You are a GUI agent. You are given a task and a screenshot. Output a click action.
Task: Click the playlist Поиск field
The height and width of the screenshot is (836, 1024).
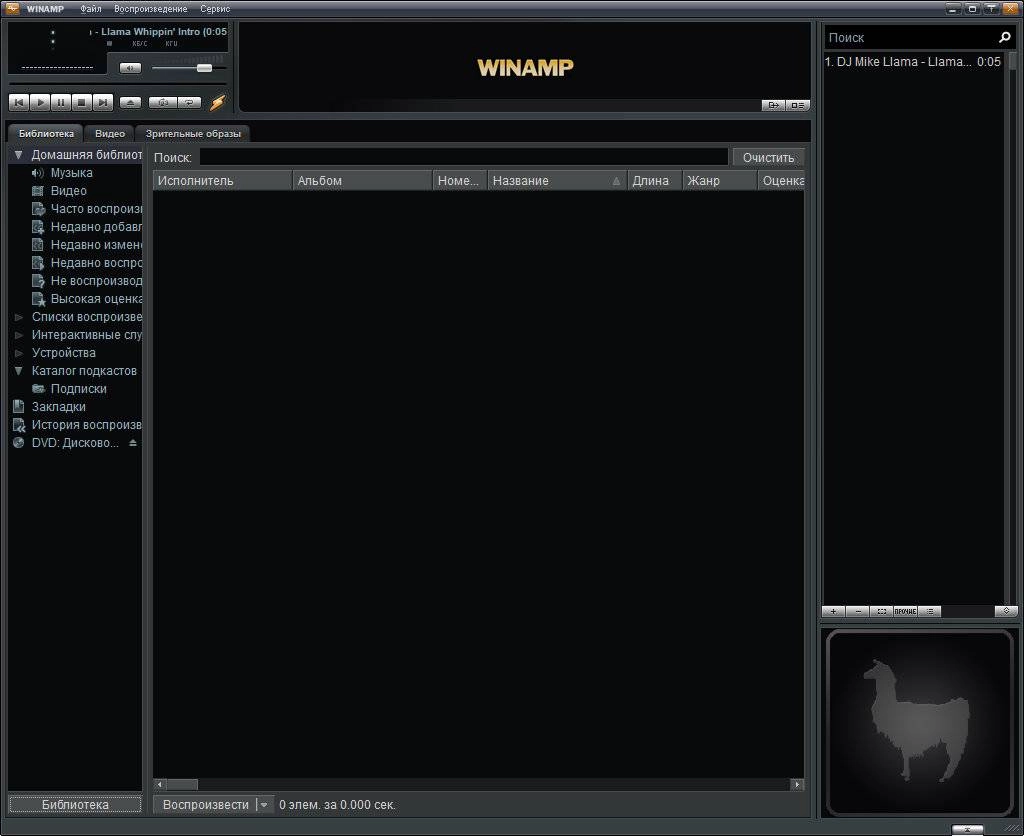click(909, 38)
